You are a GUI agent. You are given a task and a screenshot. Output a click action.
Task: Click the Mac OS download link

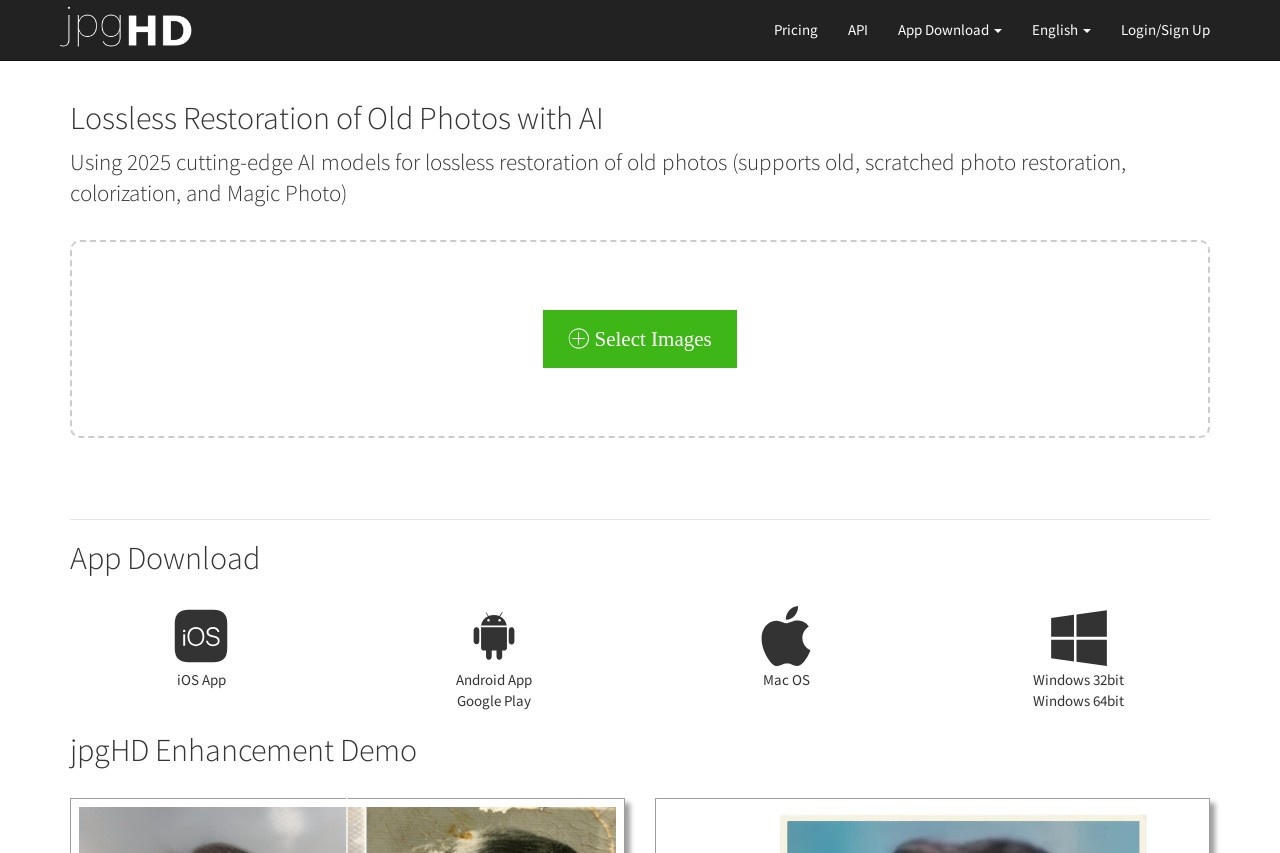pyautogui.click(x=786, y=680)
